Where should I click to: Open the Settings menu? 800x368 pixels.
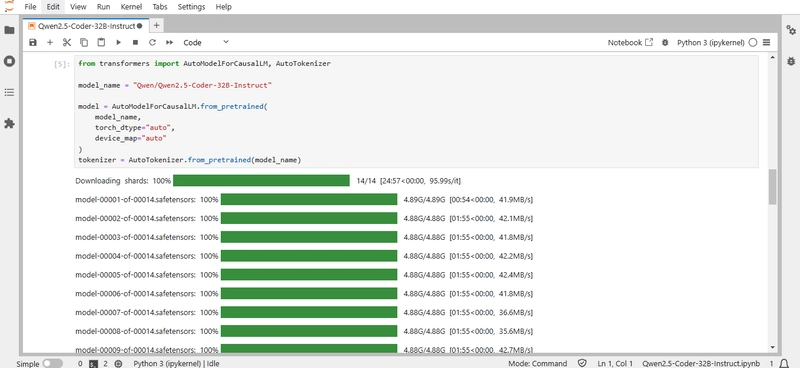coord(191,7)
